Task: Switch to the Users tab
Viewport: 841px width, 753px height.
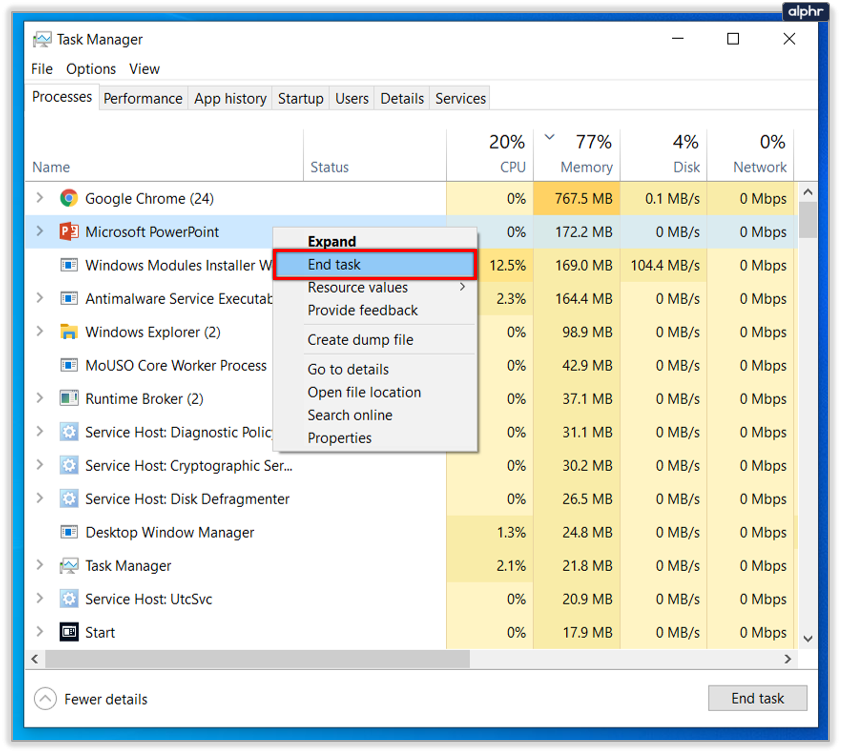Action: tap(352, 99)
